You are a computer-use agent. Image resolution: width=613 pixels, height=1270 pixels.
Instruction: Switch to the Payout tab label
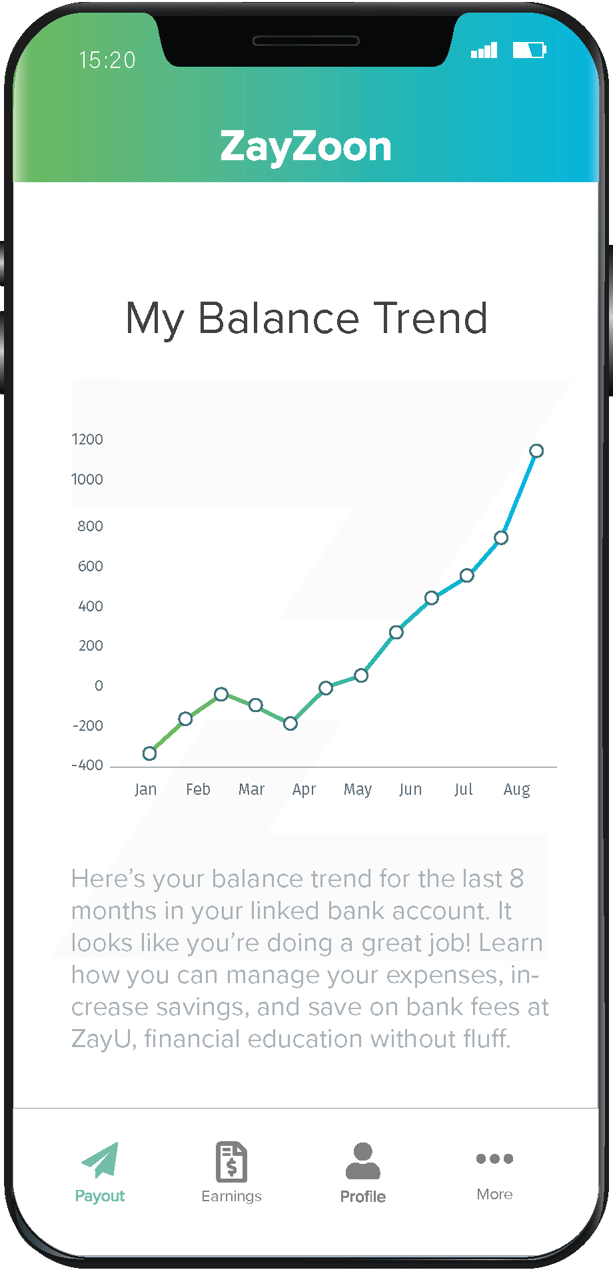tap(100, 1196)
